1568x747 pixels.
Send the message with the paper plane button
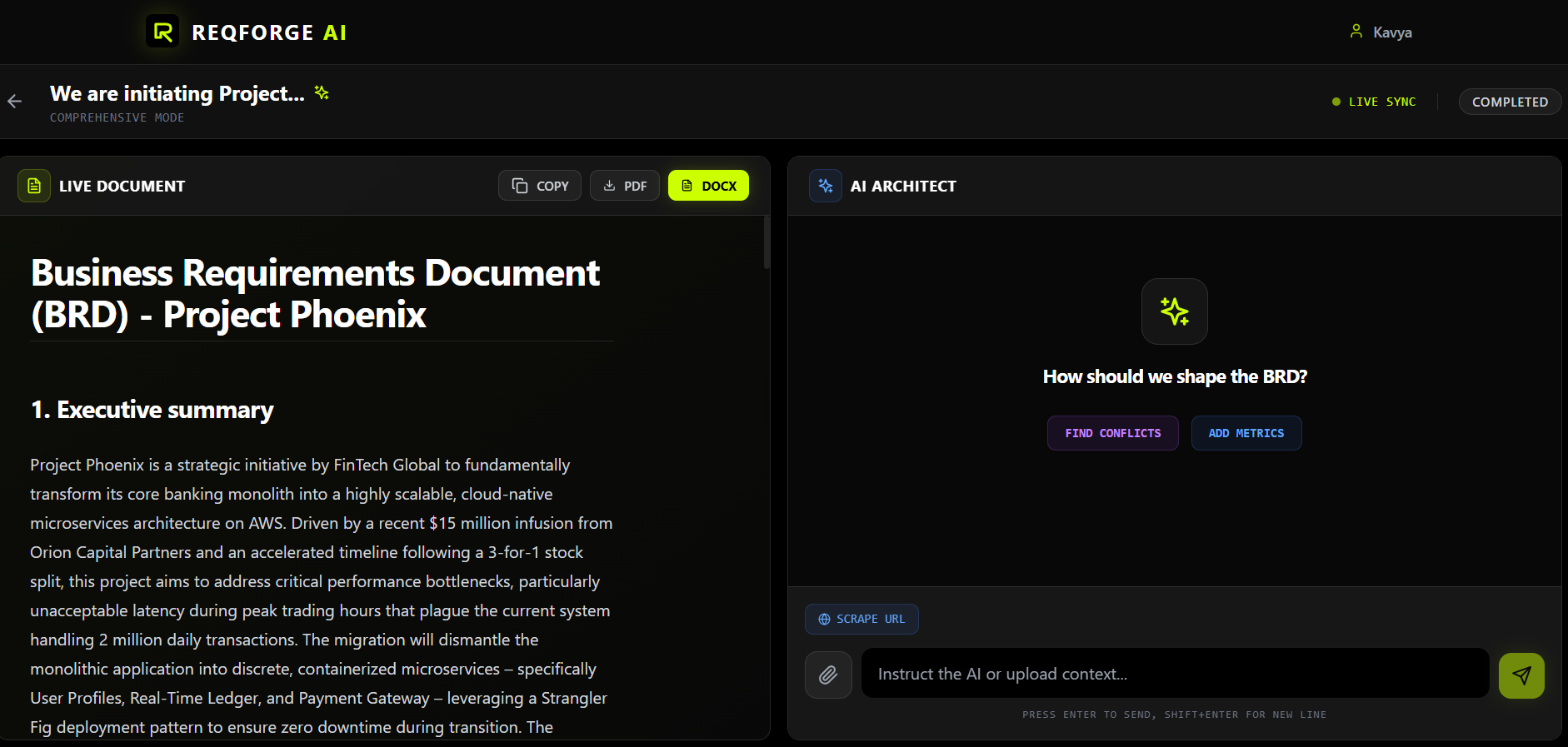click(x=1521, y=675)
